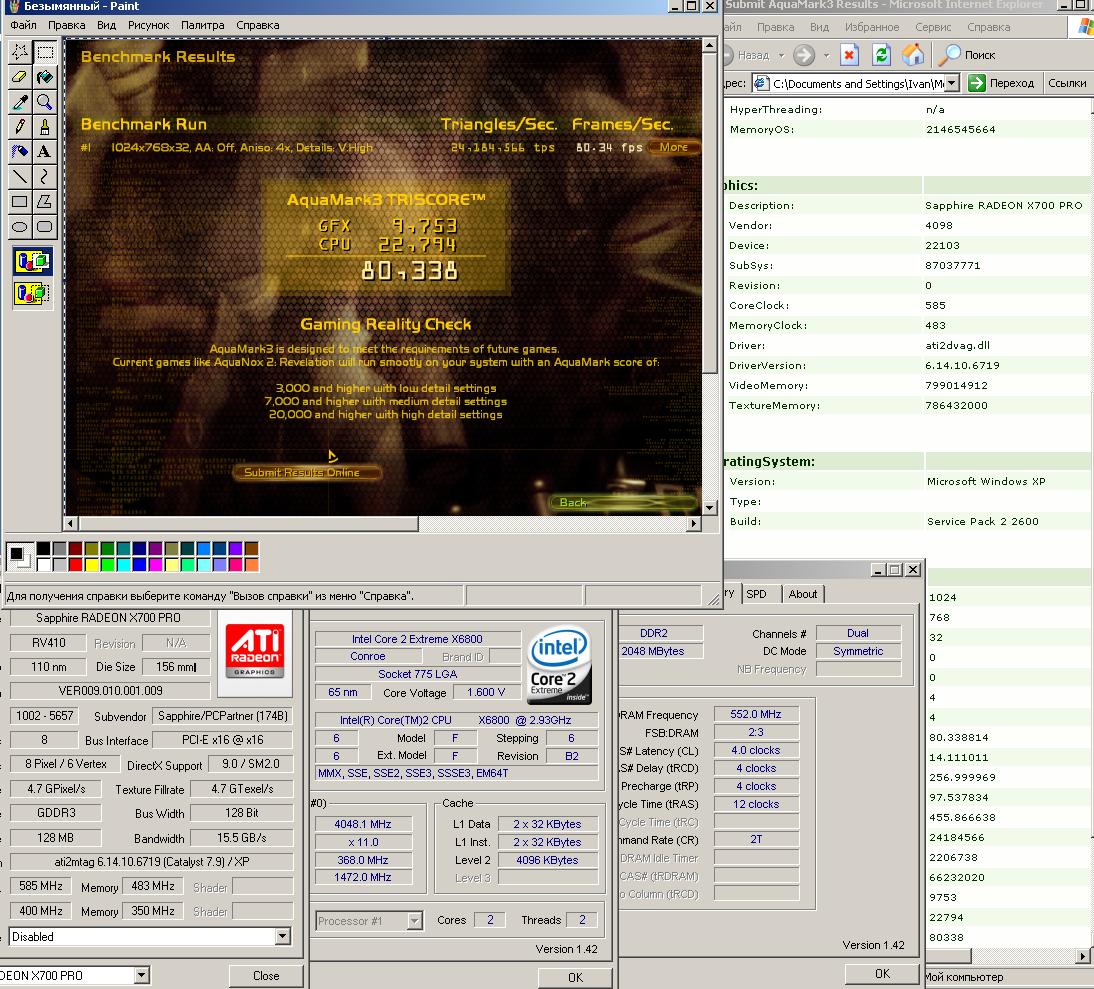Viewport: 1094px width, 989px height.
Task: Select the Polygon shape tool
Action: [45, 202]
